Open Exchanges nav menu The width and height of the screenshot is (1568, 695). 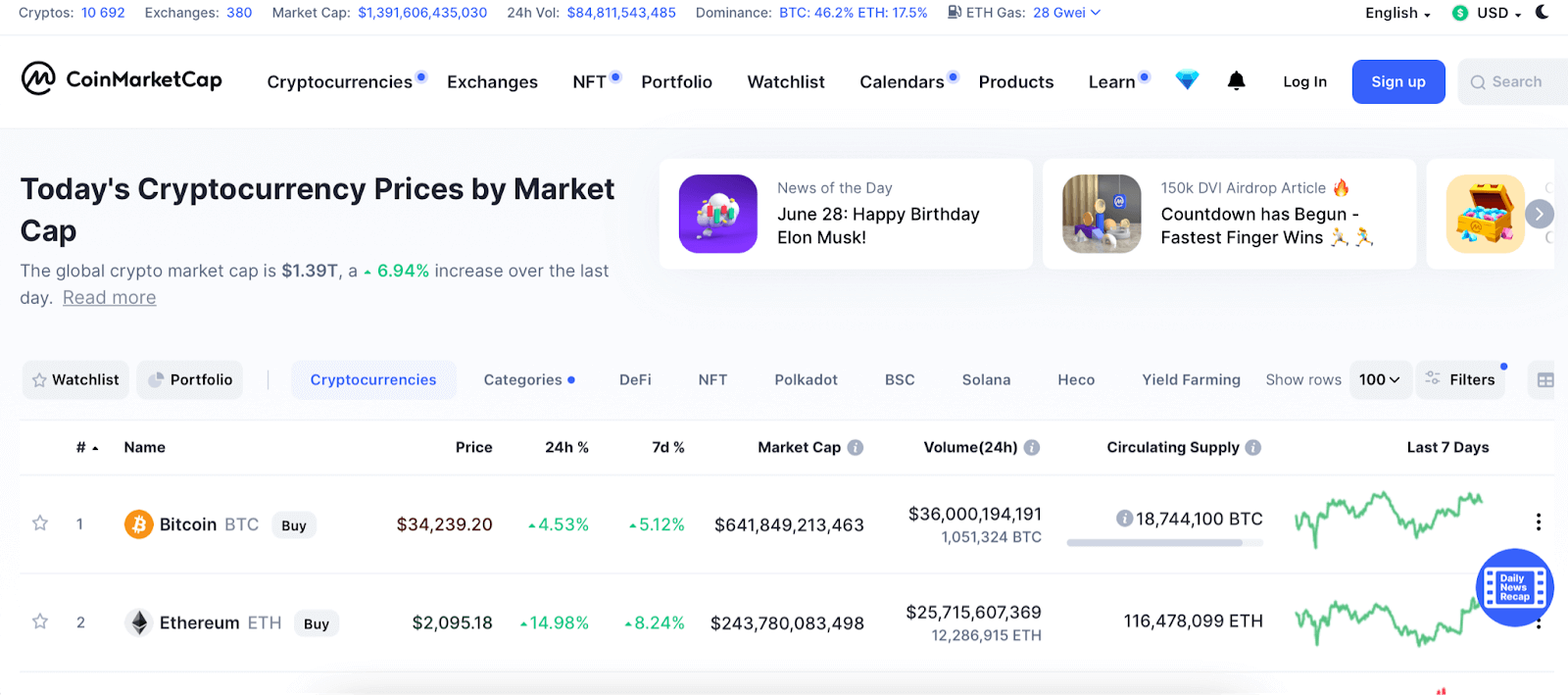pos(492,81)
